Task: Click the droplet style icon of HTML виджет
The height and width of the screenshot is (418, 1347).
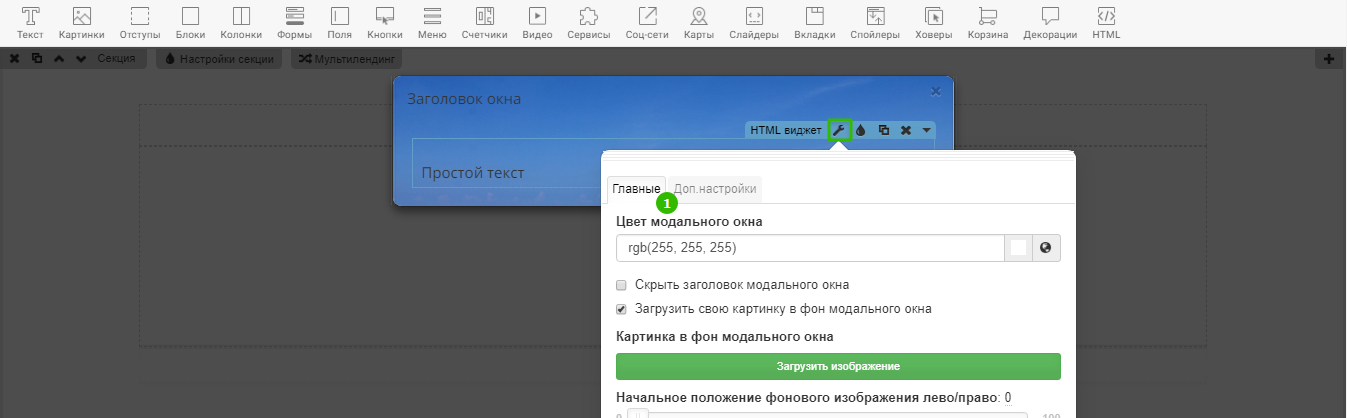Action: click(860, 130)
